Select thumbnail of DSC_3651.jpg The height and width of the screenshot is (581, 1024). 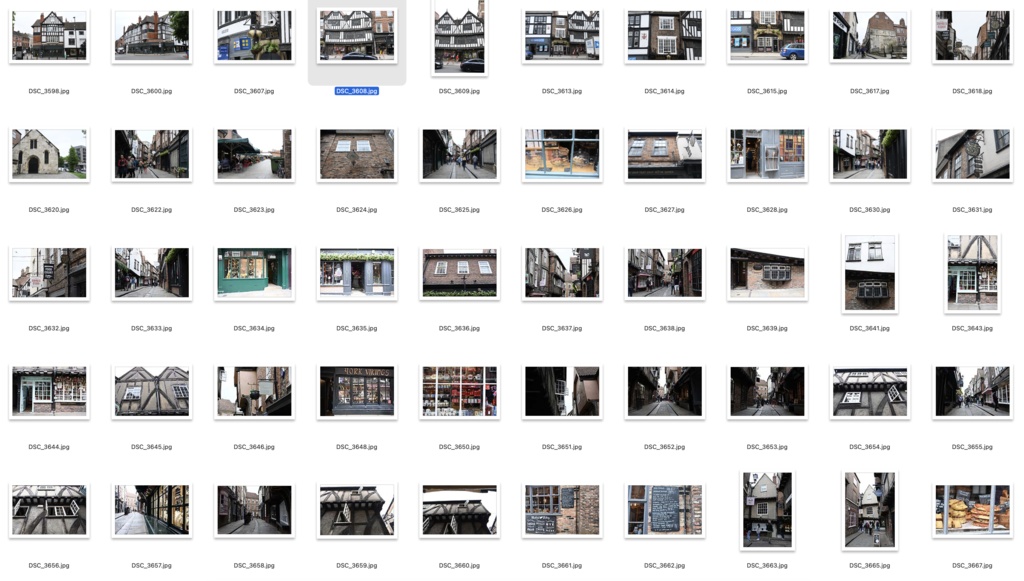[x=562, y=392]
